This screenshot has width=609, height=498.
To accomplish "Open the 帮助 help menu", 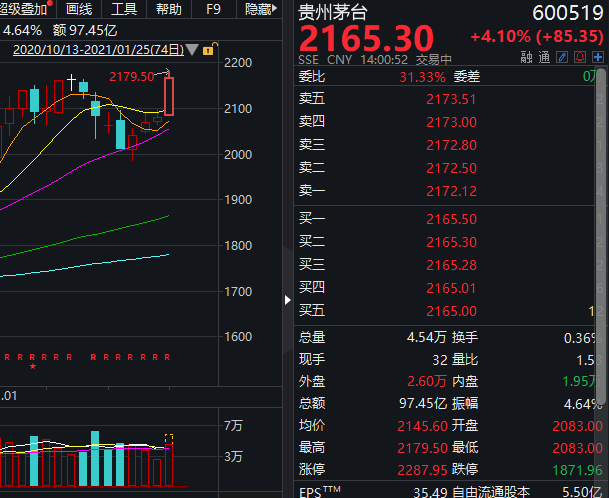I will 169,9.
